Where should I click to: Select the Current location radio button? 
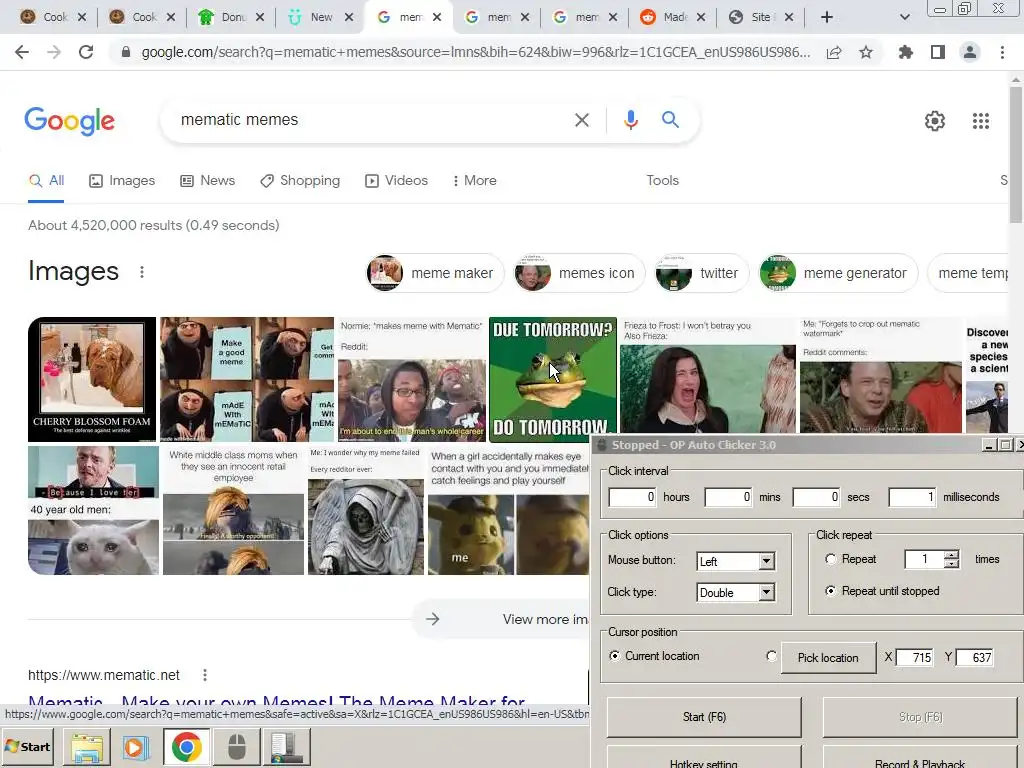point(614,656)
